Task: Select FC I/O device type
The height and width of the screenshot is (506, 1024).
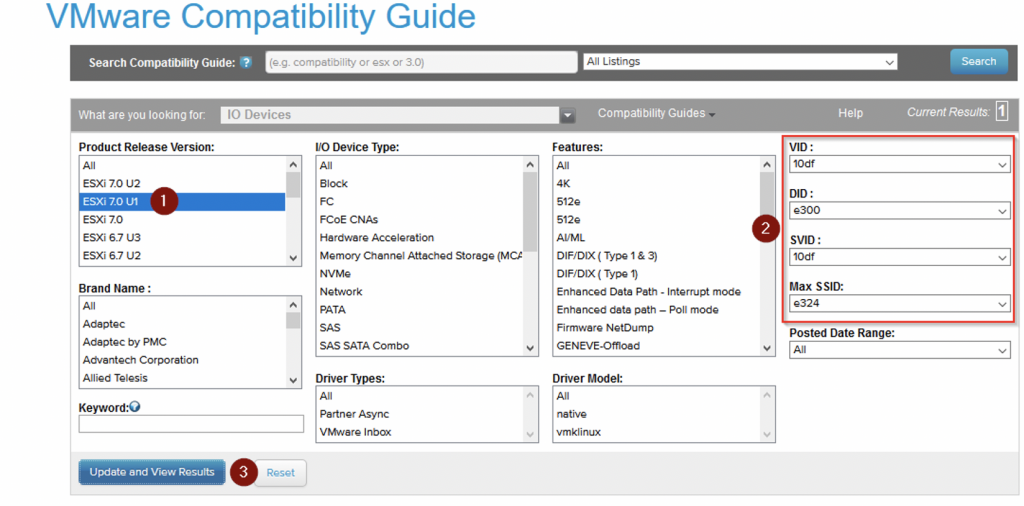Action: point(419,202)
